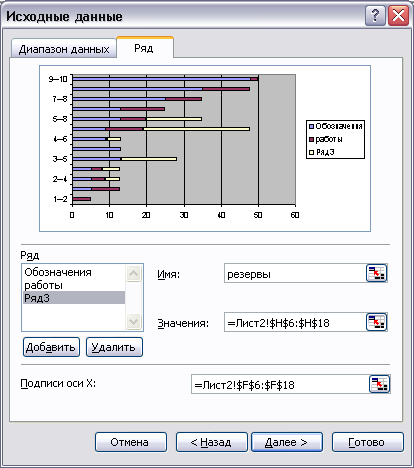The image size is (414, 468).
Task: Switch to the Диапазон данных tab
Action: 64,49
